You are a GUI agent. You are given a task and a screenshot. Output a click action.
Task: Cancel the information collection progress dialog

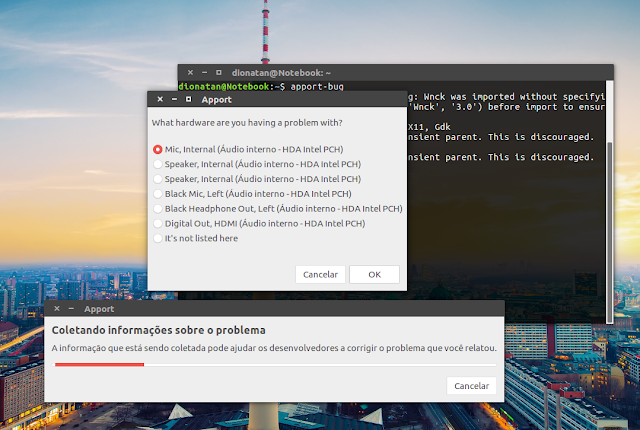471,386
